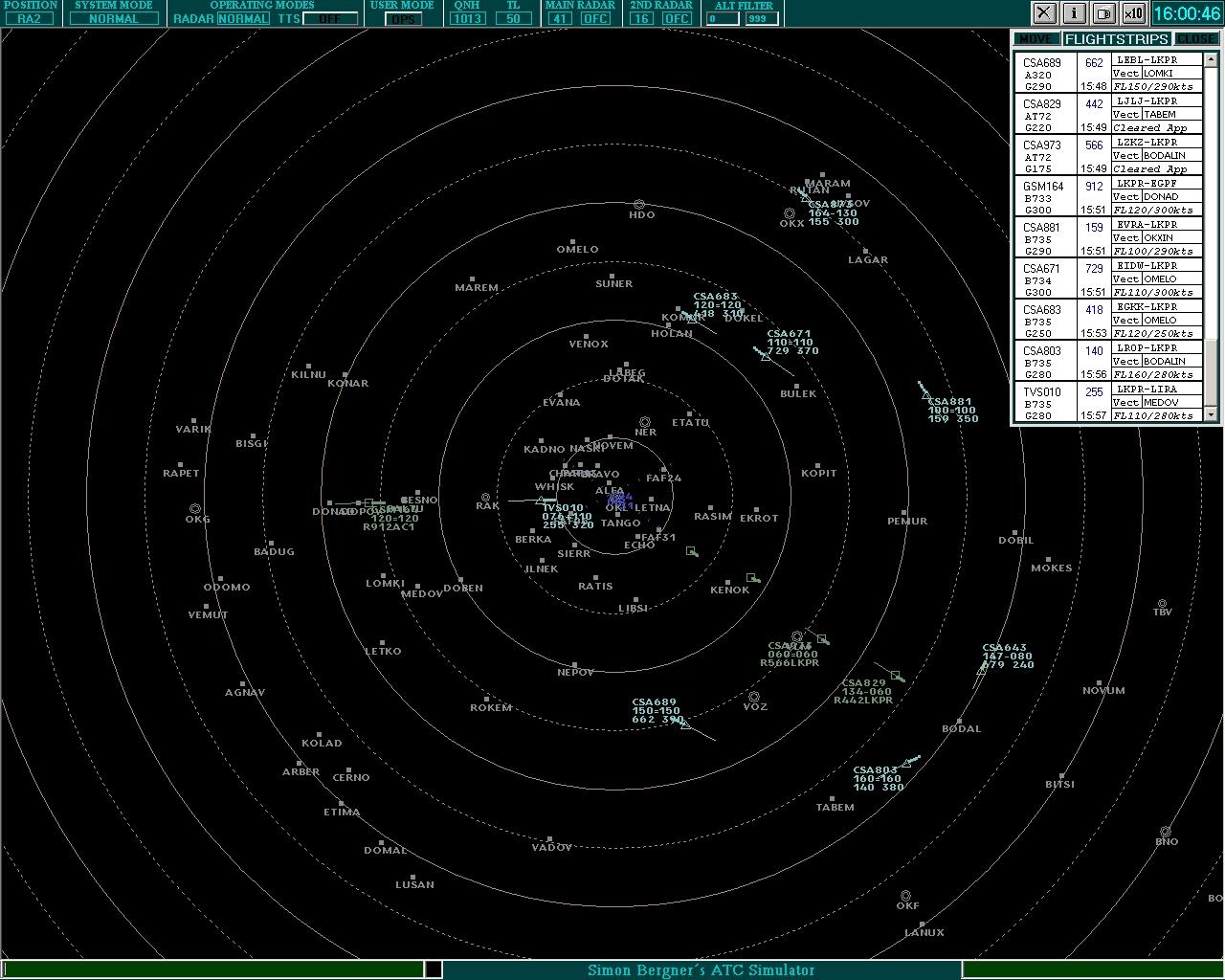This screenshot has height=980, width=1225.
Task: Click the CSA643 radar data label
Action: pos(1008,656)
